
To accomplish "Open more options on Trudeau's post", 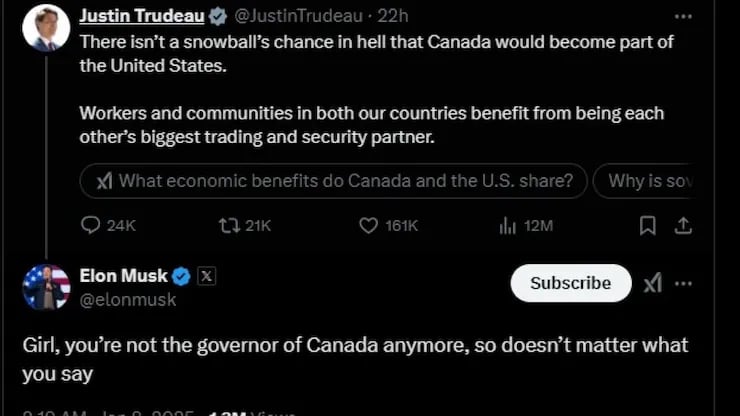I will click(x=683, y=17).
